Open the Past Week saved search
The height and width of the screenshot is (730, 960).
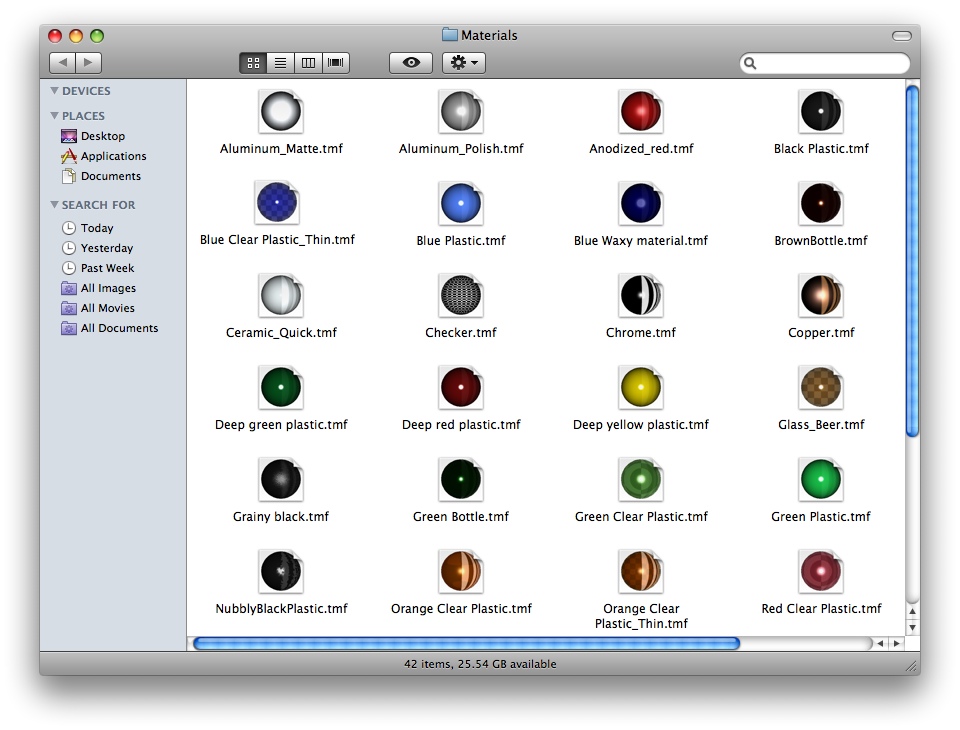coord(107,268)
